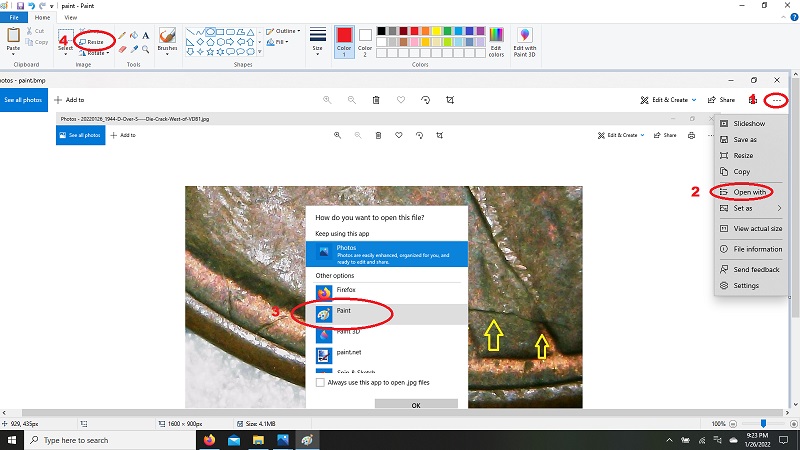The image size is (800, 450).
Task: Check Always use this app to open .jpg files
Action: tap(320, 382)
